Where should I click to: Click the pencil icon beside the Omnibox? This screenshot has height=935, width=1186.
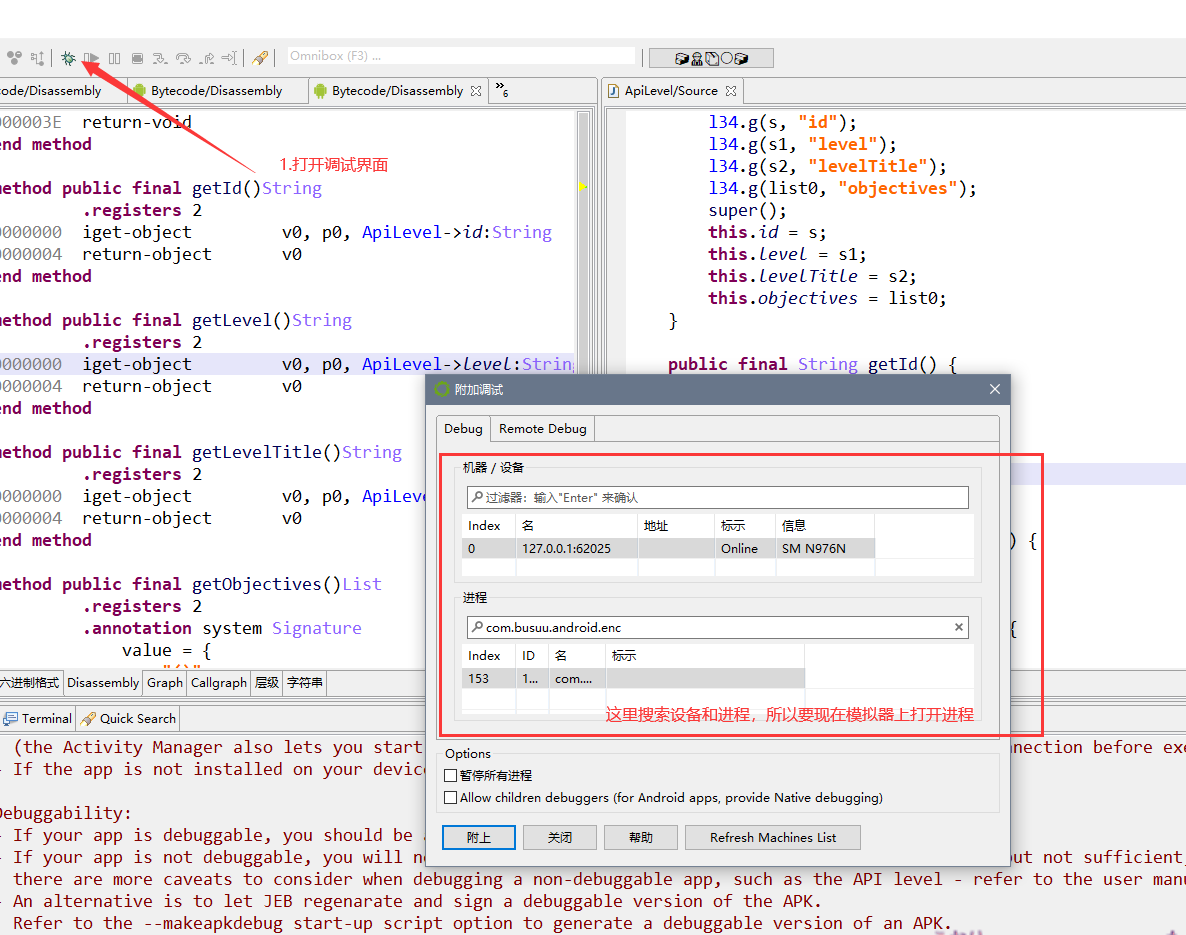[260, 57]
